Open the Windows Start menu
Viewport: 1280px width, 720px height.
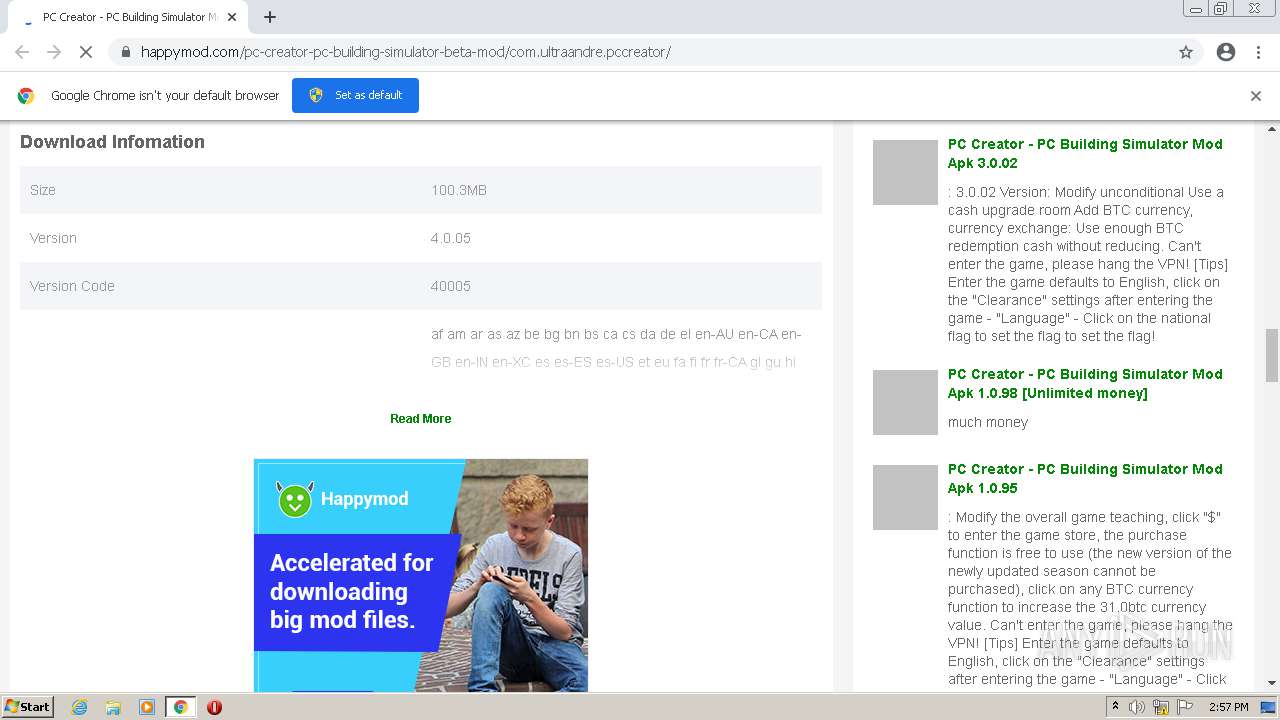28,706
